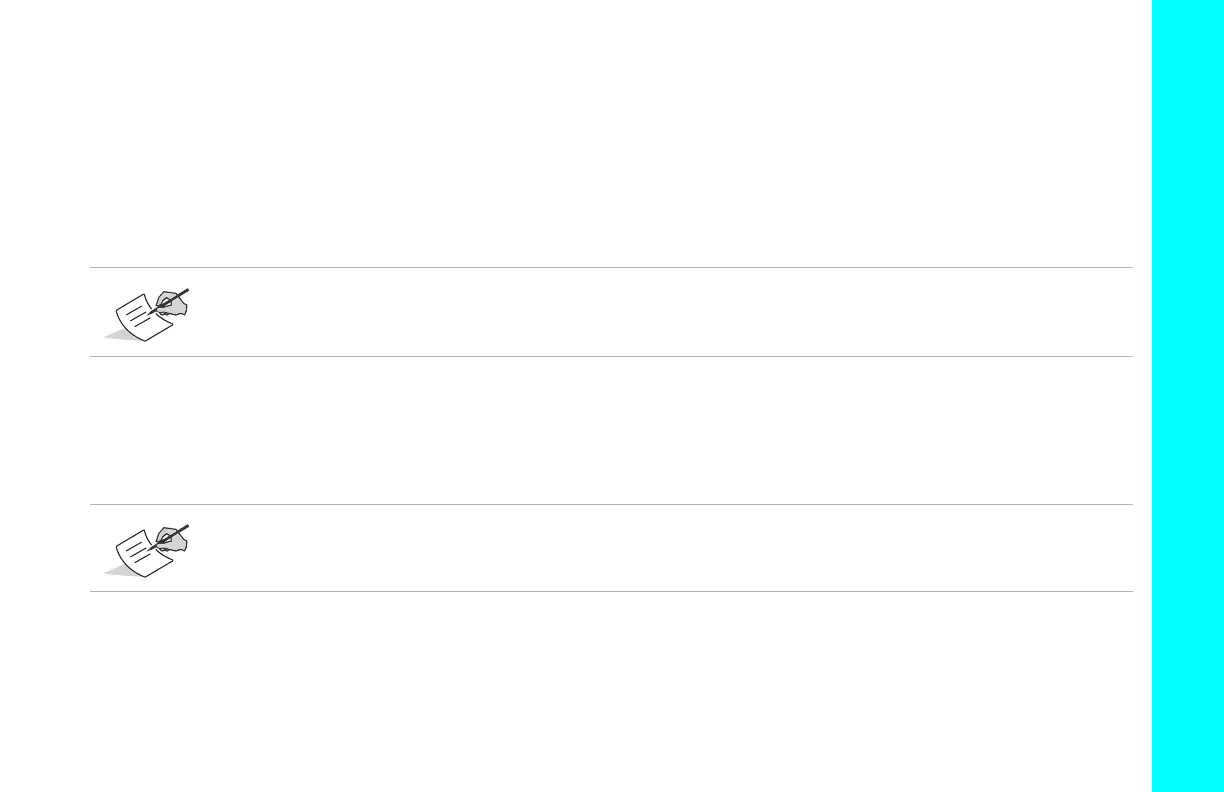Click empty text area beside lower note icon
Image resolution: width=1224 pixels, height=792 pixels.
(x=650, y=548)
